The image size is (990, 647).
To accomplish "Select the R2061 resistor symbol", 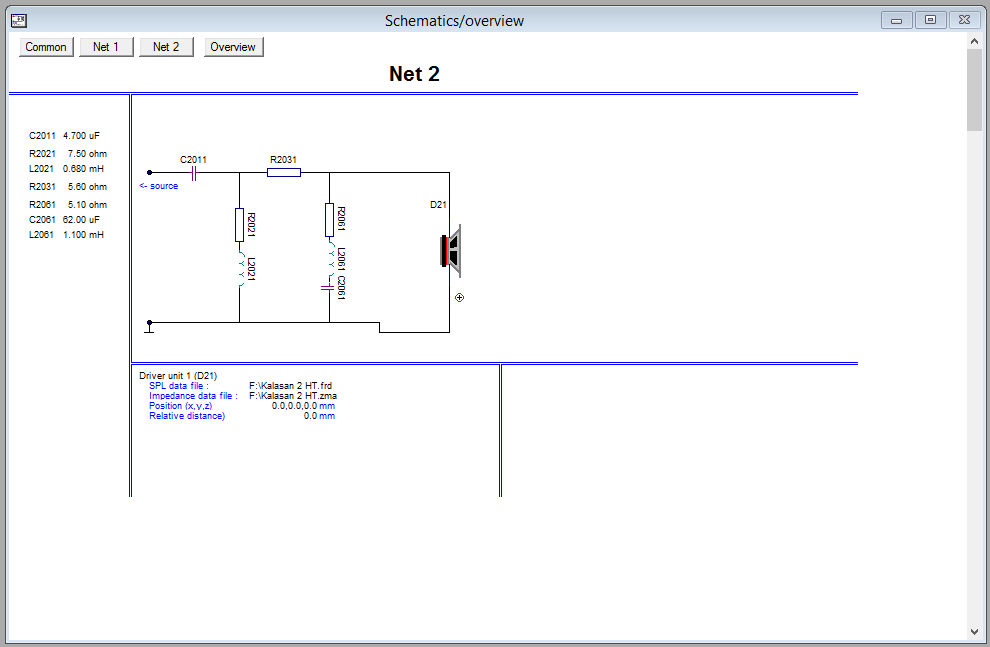I will (x=329, y=220).
